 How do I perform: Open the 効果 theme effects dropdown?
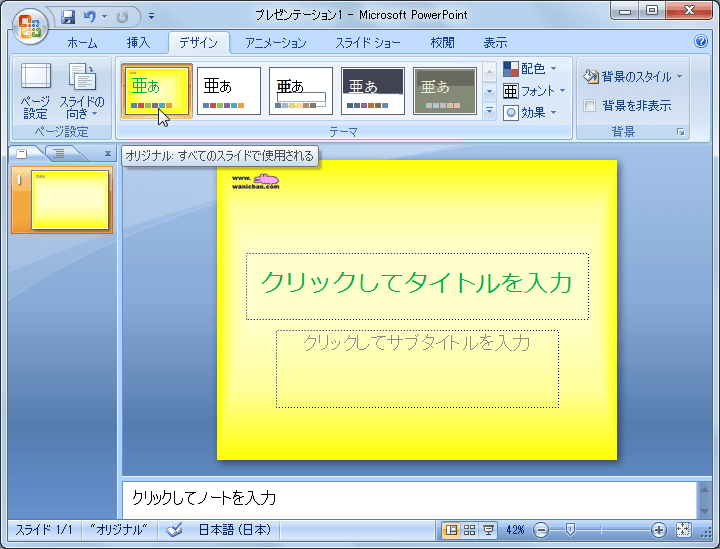[531, 112]
